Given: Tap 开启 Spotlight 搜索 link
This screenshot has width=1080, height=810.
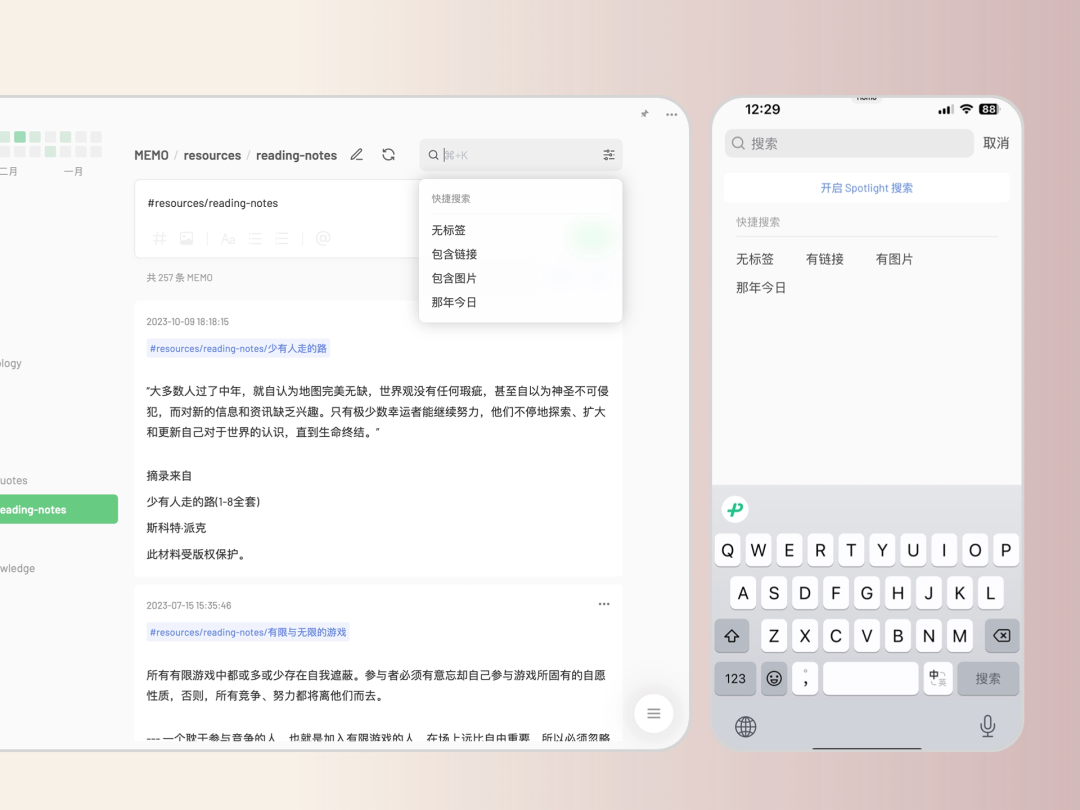Looking at the screenshot, I should click(866, 188).
